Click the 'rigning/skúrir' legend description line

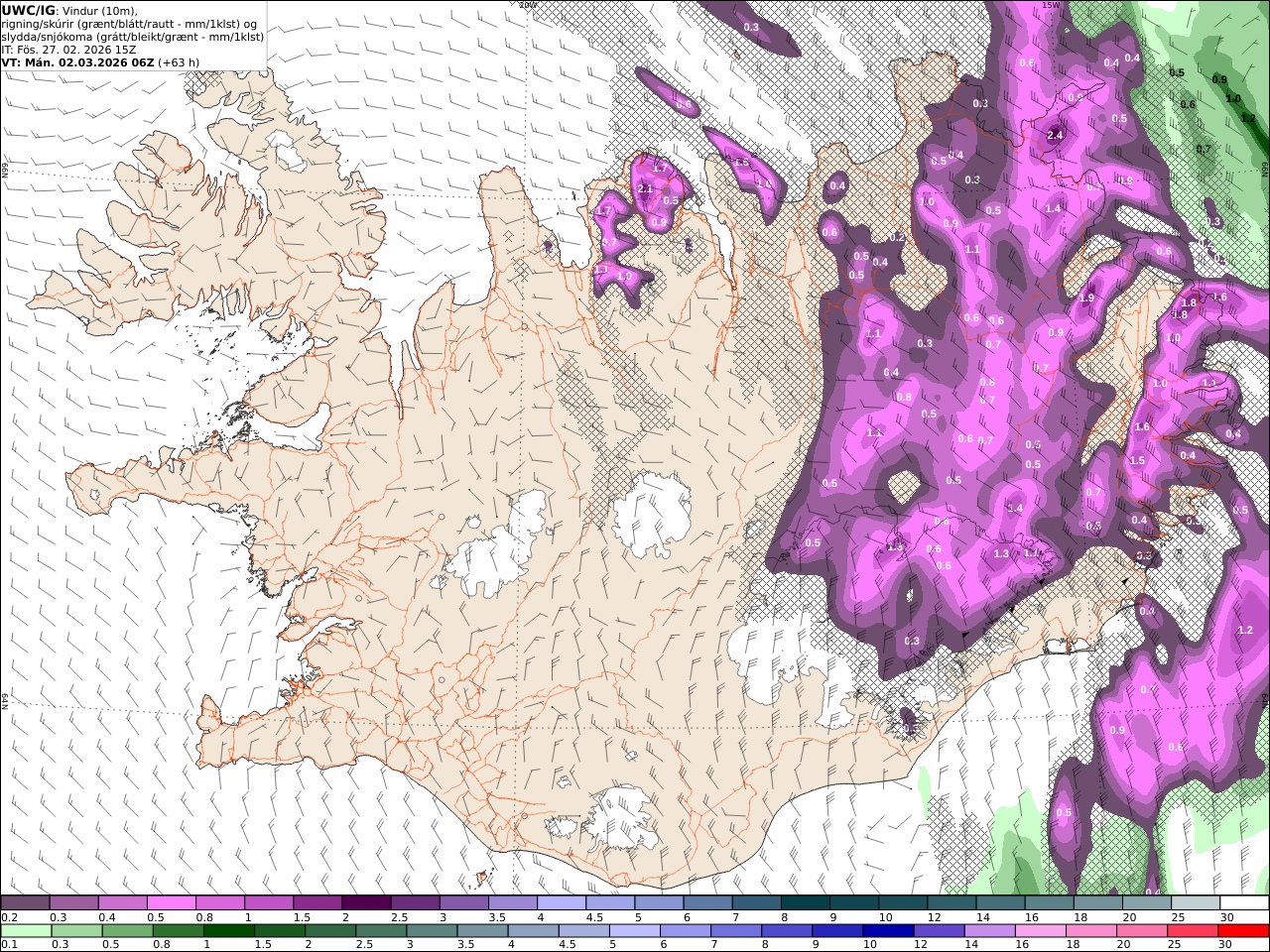pyautogui.click(x=129, y=23)
